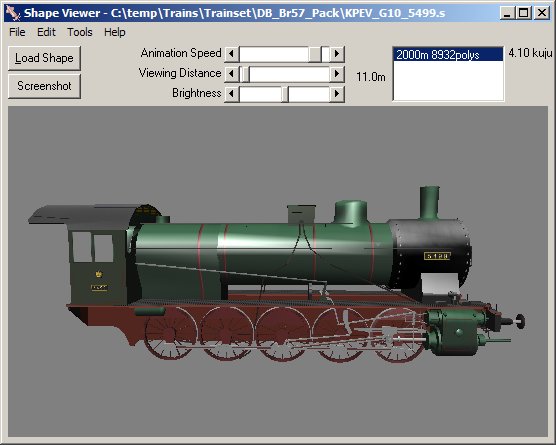Click the Animation Speed right arrow
Image resolution: width=556 pixels, height=445 pixels.
[337, 54]
